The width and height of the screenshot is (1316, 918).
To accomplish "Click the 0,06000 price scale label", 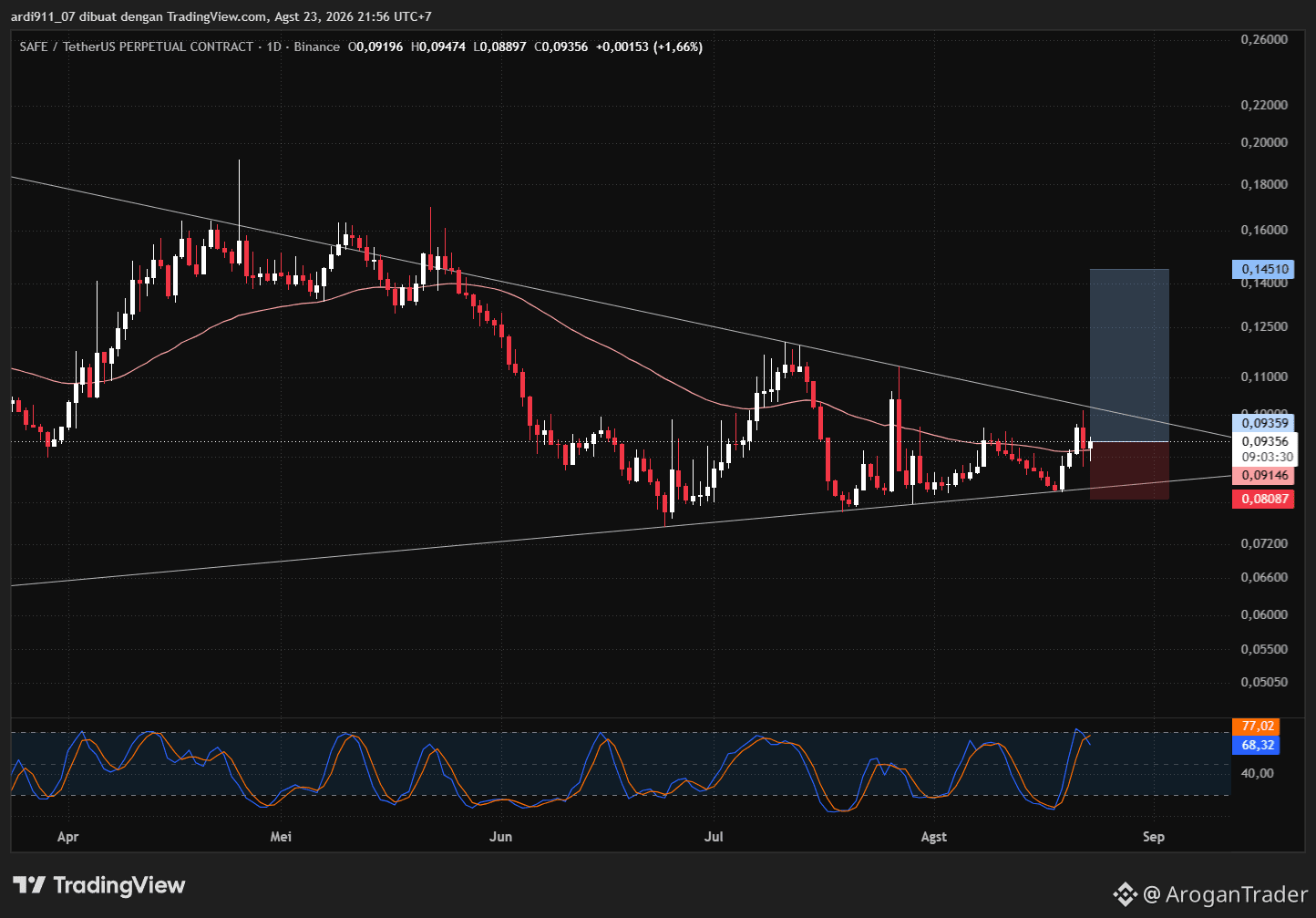I will click(x=1264, y=614).
